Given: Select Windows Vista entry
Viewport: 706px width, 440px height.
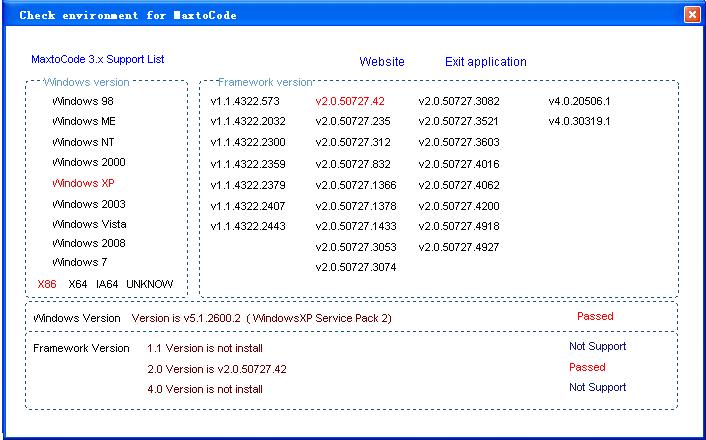Looking at the screenshot, I should 89,224.
